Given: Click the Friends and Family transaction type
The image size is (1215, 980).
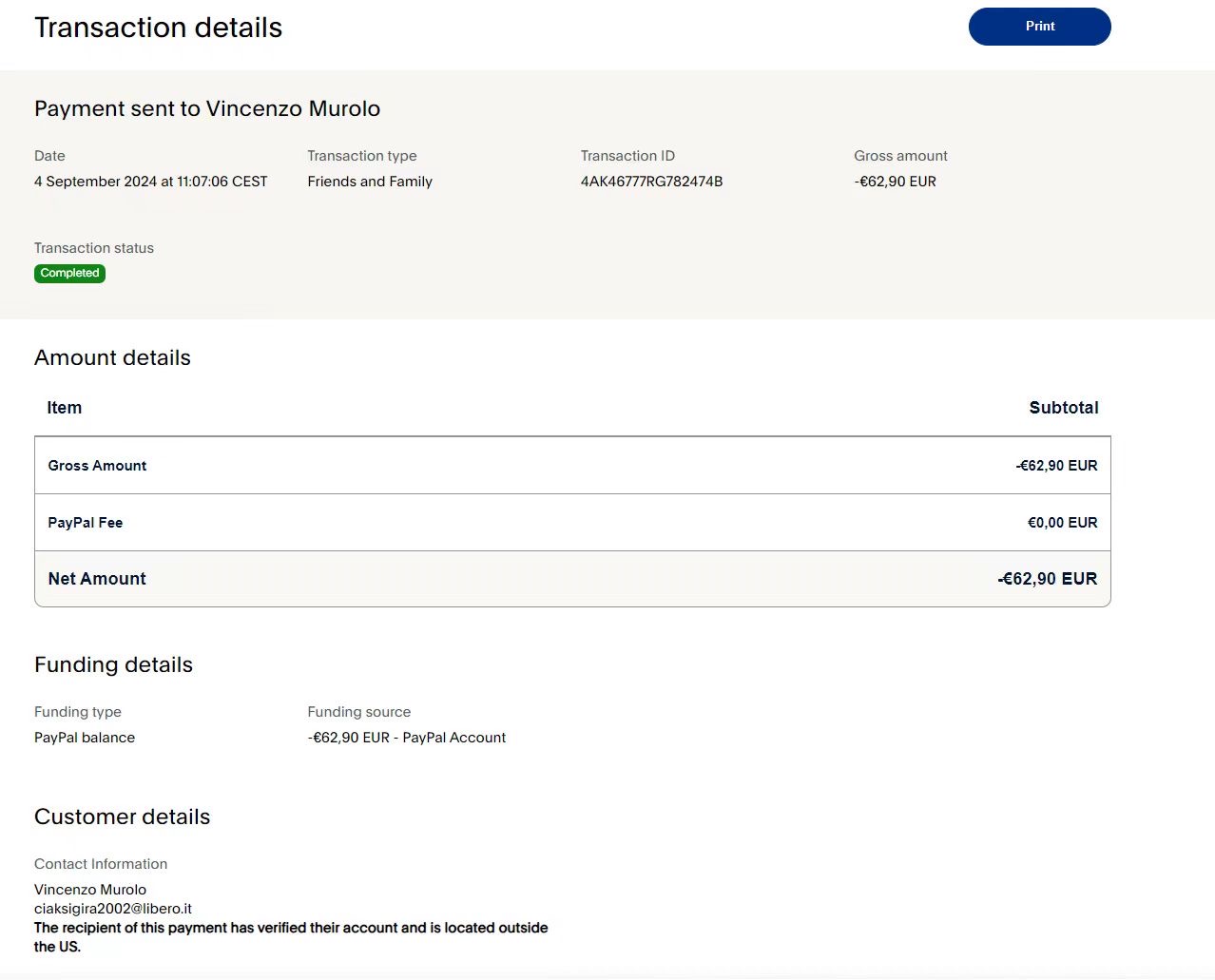Looking at the screenshot, I should pos(369,182).
